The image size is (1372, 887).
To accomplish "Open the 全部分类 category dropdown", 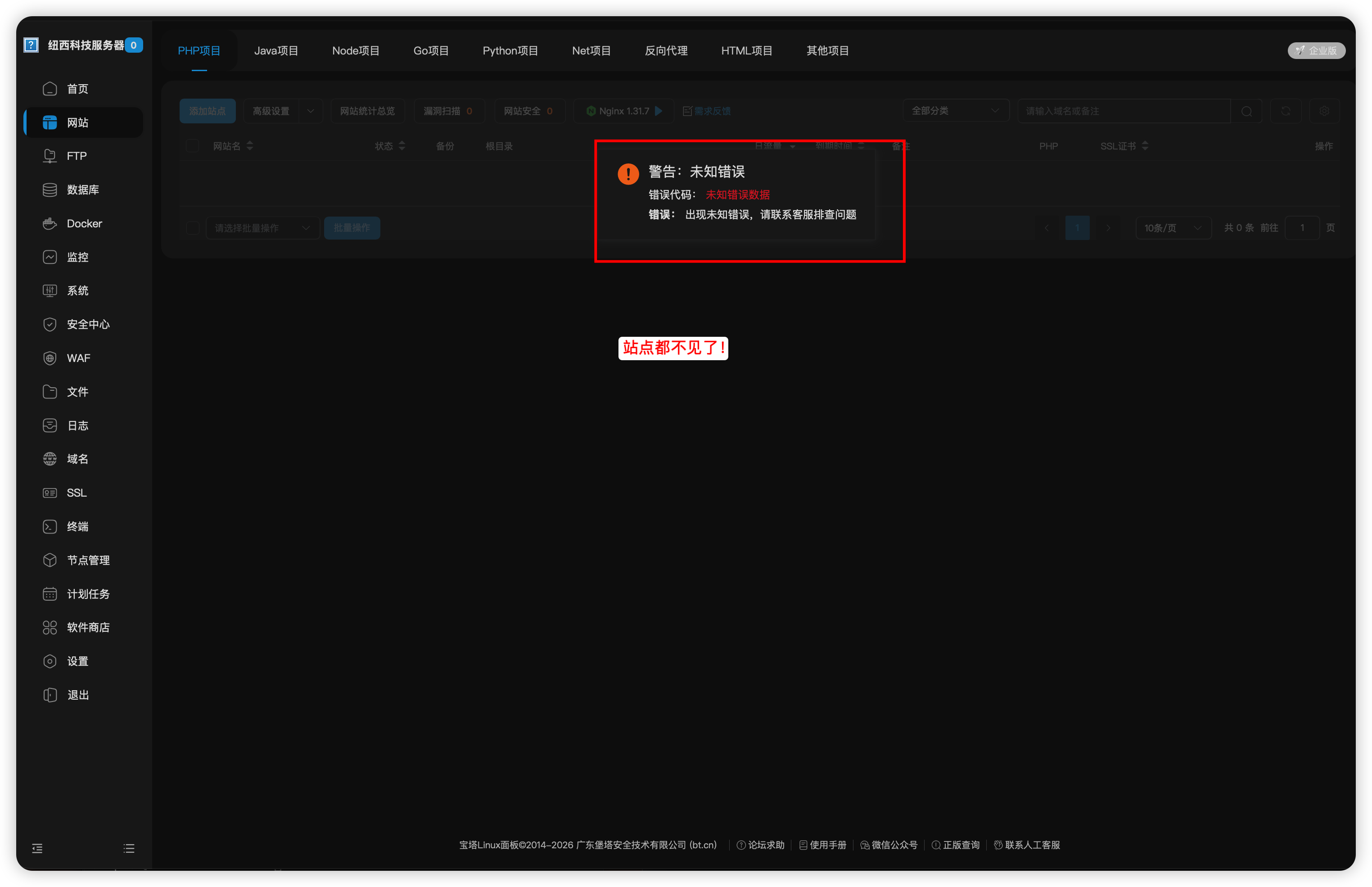I will 956,111.
